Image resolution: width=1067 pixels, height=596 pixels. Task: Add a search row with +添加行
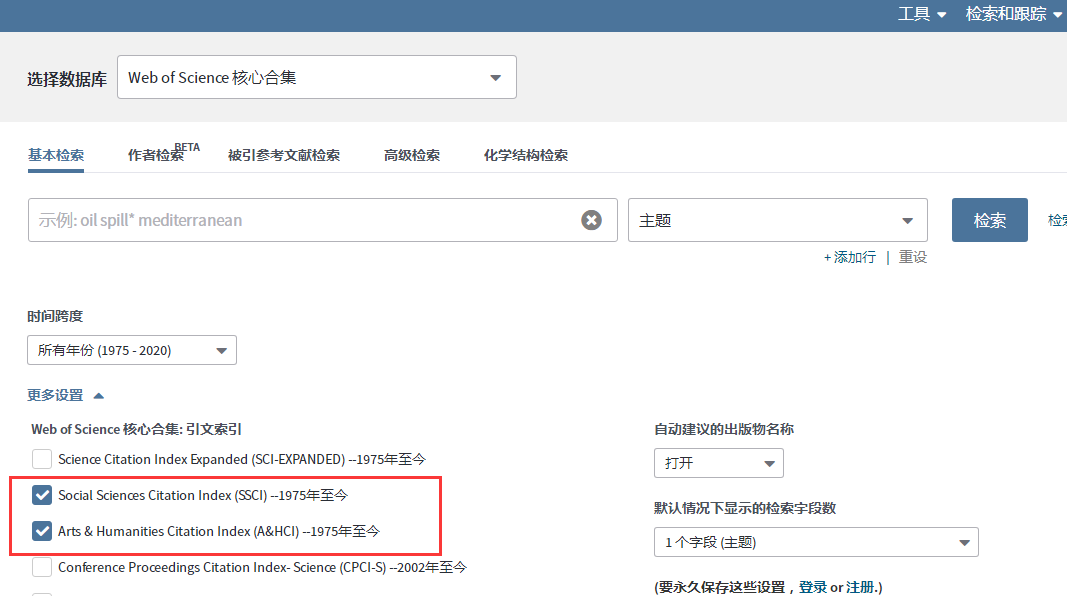click(850, 257)
